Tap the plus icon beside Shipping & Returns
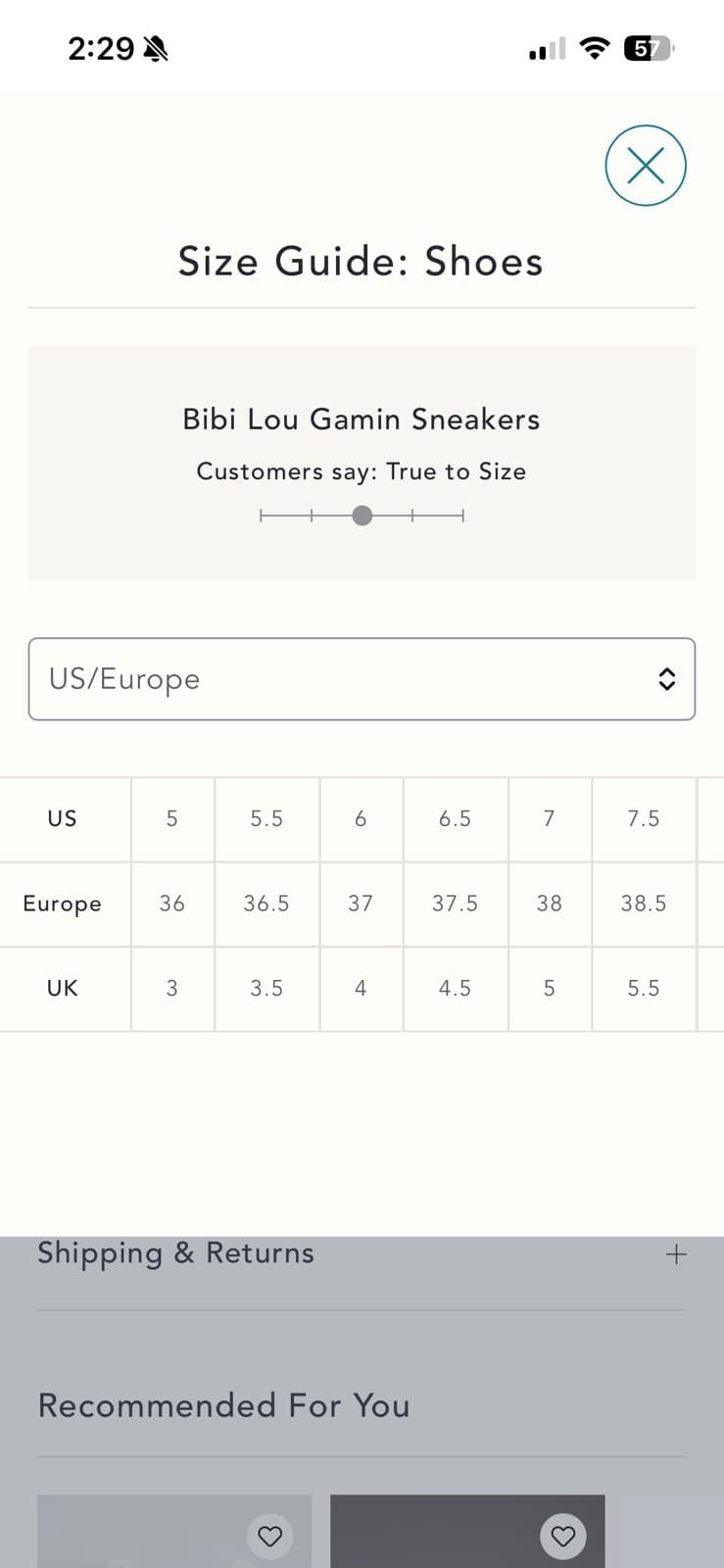Image resolution: width=724 pixels, height=1568 pixels. click(x=676, y=1254)
